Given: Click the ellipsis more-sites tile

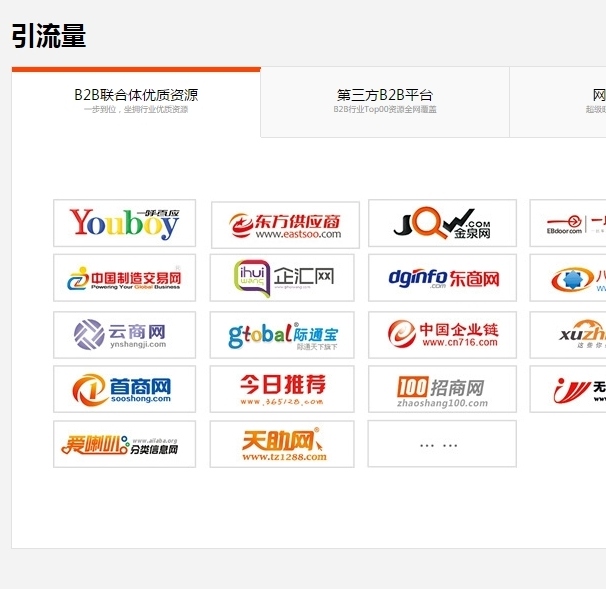Looking at the screenshot, I should [x=442, y=444].
